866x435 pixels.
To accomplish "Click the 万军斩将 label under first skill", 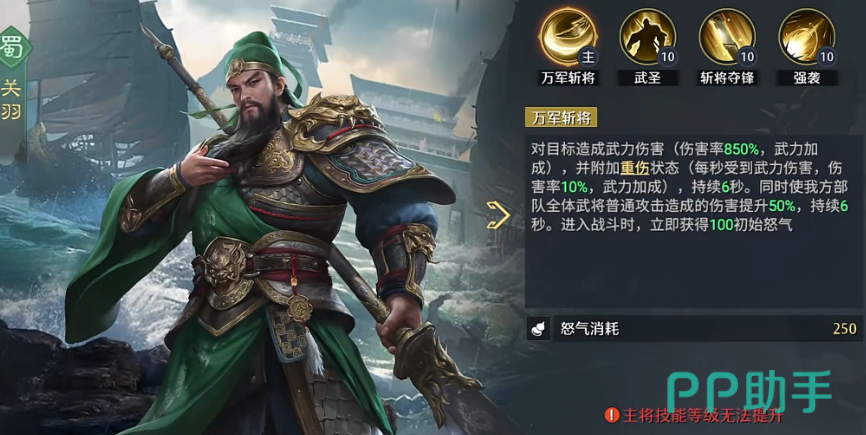I will 568,78.
